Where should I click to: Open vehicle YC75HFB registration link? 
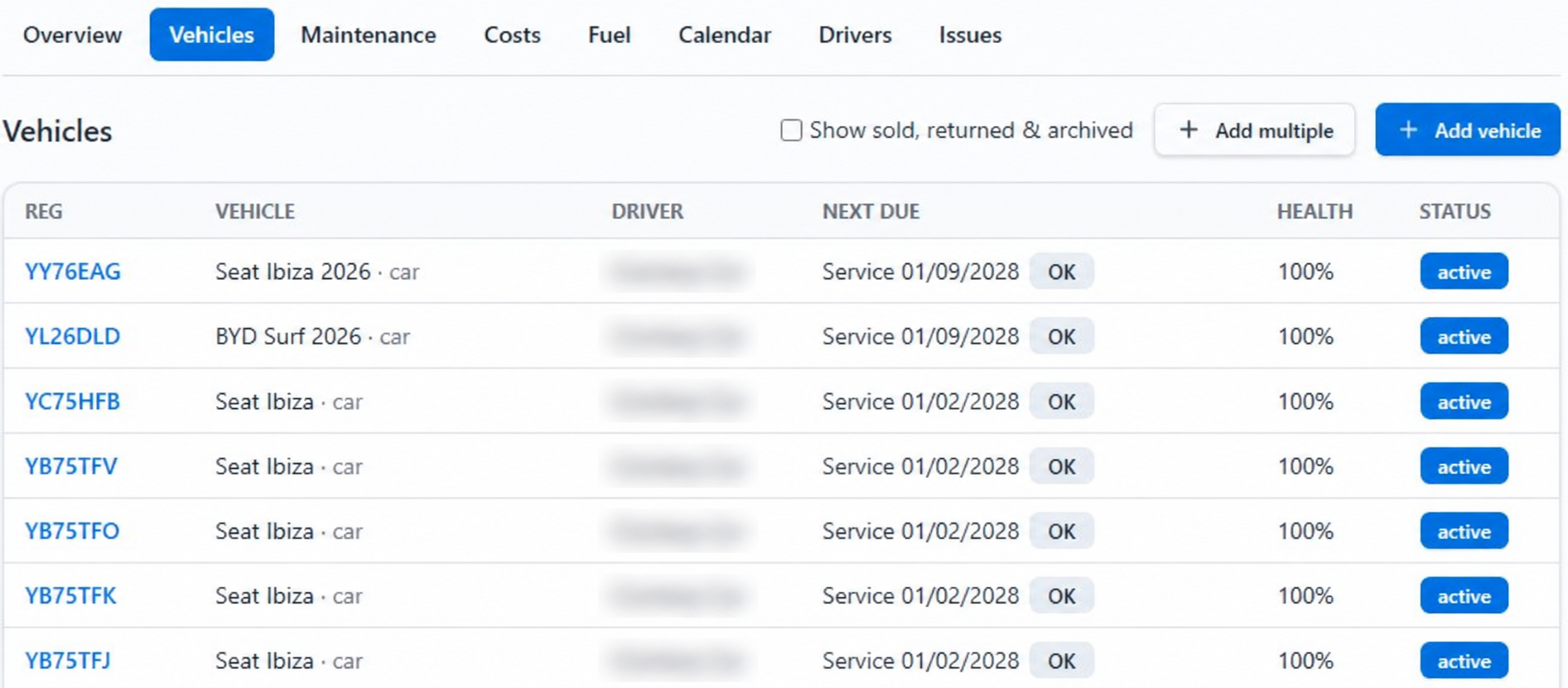click(73, 402)
